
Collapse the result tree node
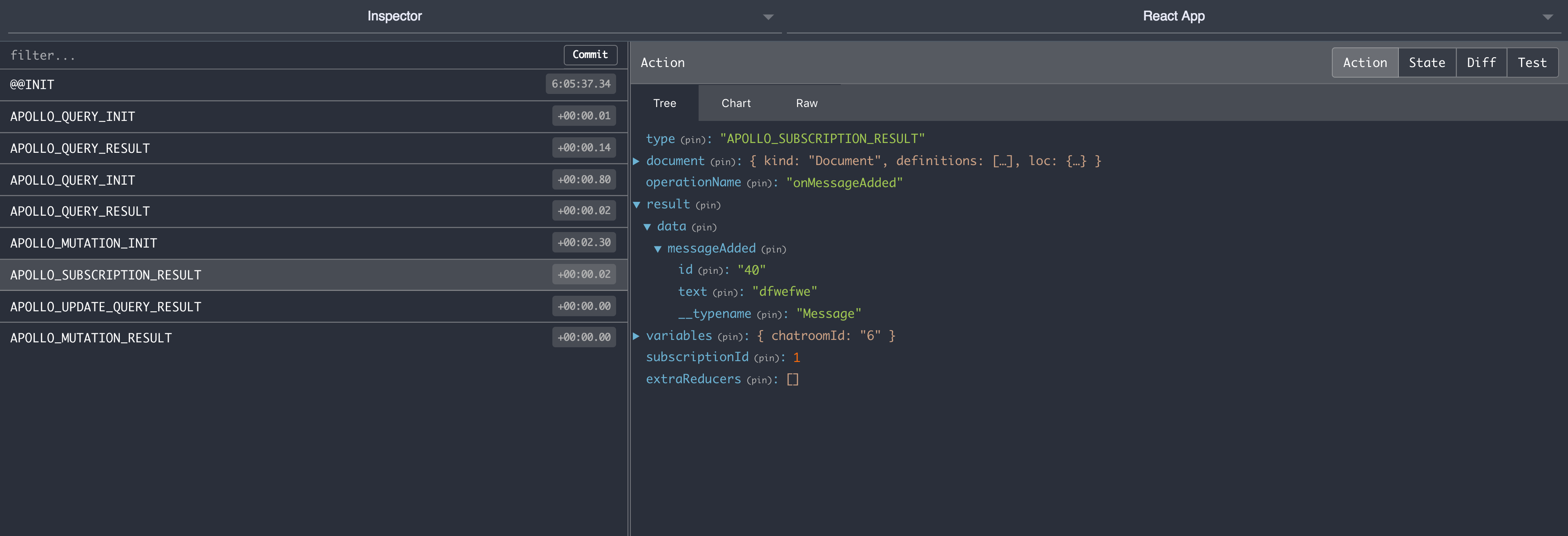pos(637,205)
